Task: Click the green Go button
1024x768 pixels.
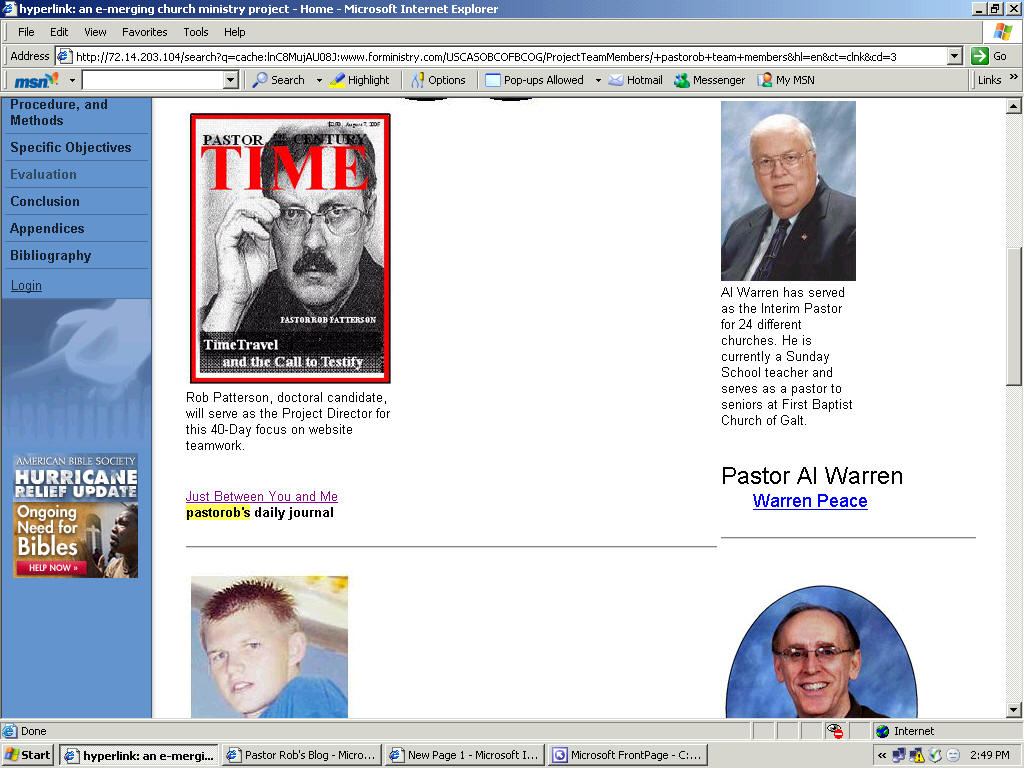Action: (x=990, y=56)
